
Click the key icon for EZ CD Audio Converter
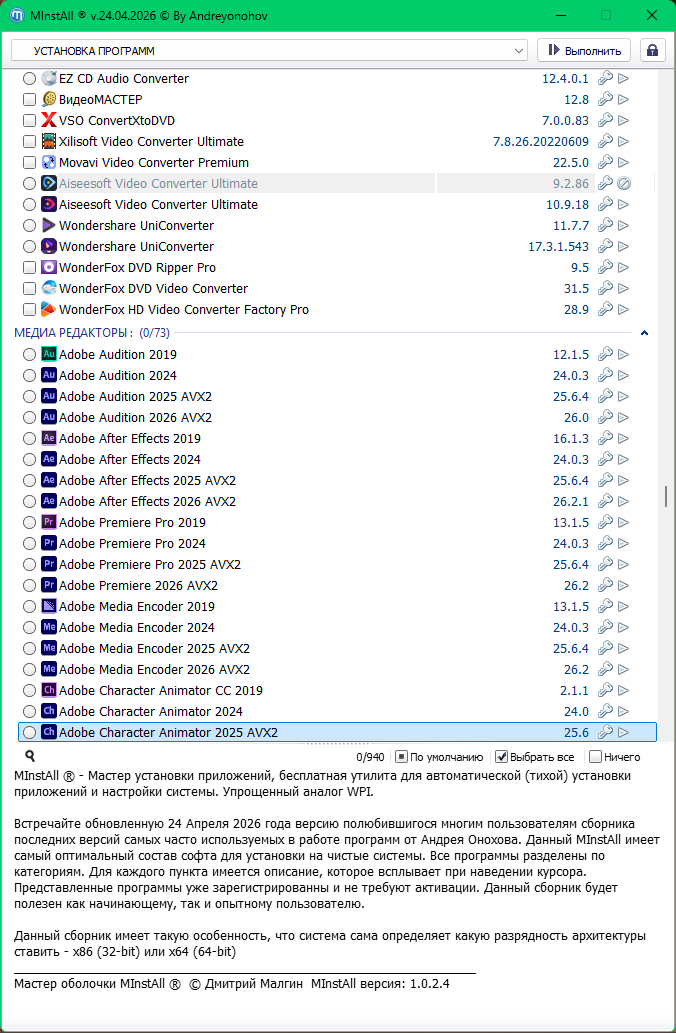[x=604, y=78]
